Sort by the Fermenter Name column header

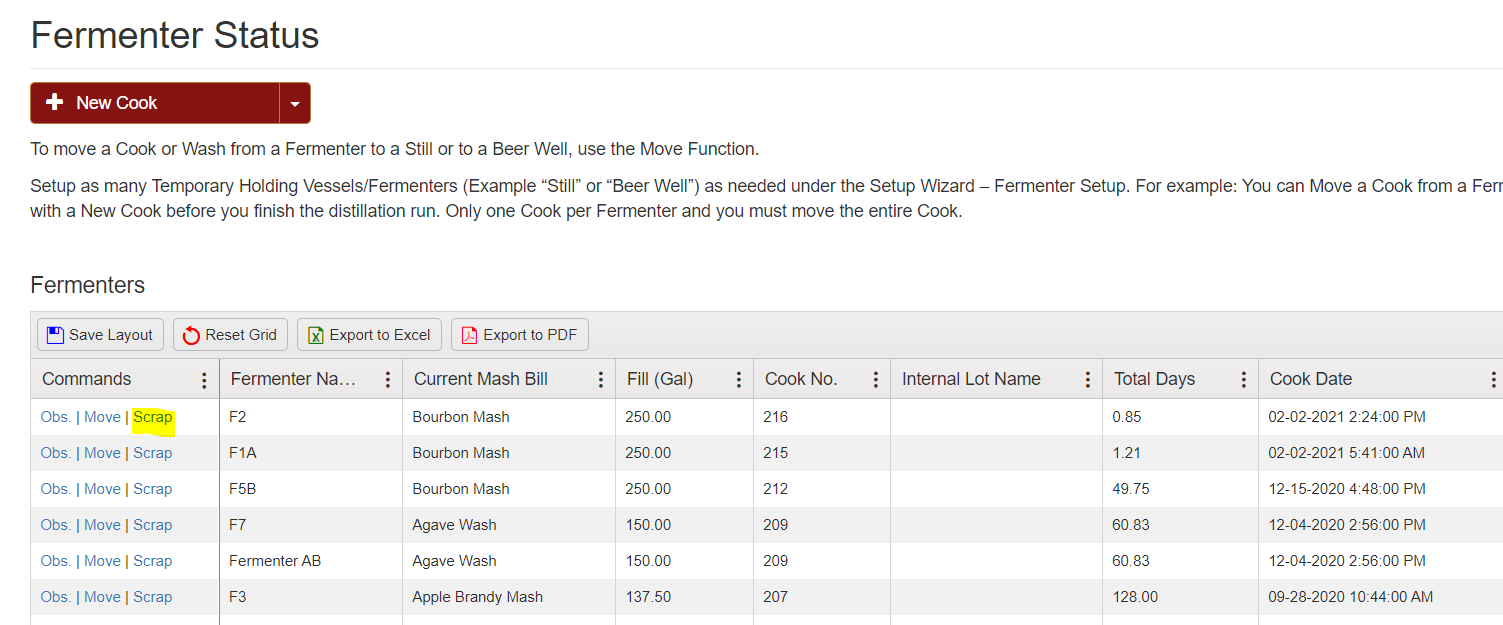coord(293,379)
